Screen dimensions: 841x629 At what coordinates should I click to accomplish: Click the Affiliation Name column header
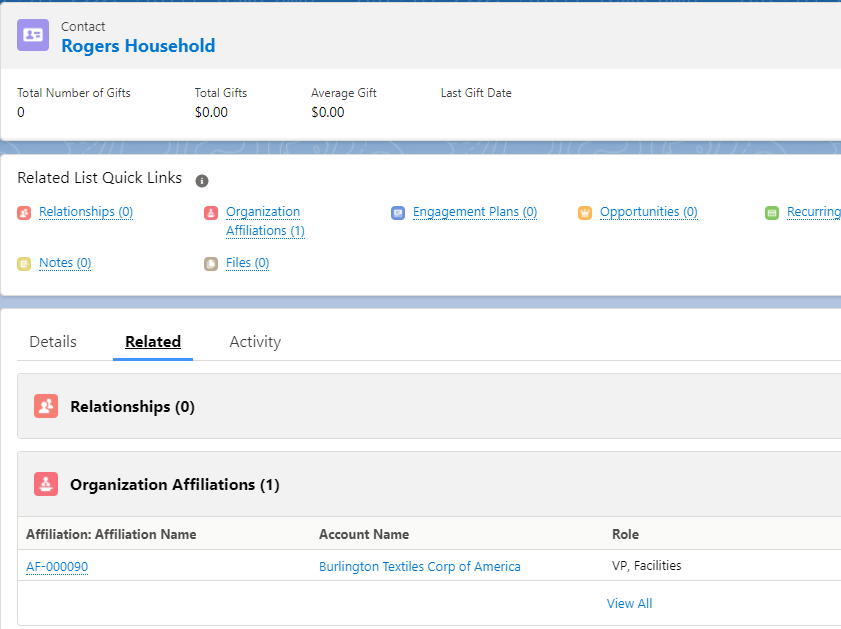(111, 534)
